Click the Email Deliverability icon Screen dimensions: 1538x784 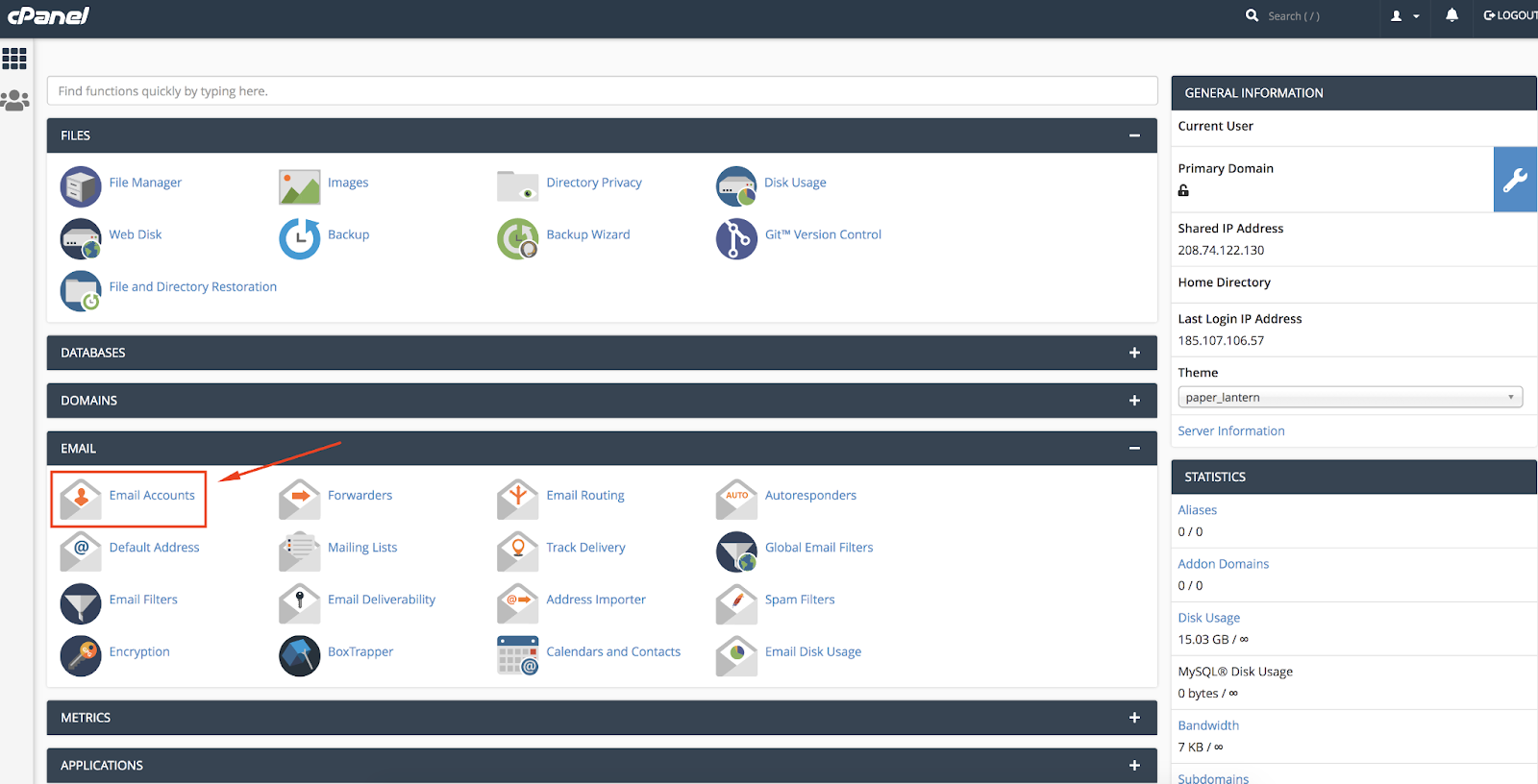point(300,603)
